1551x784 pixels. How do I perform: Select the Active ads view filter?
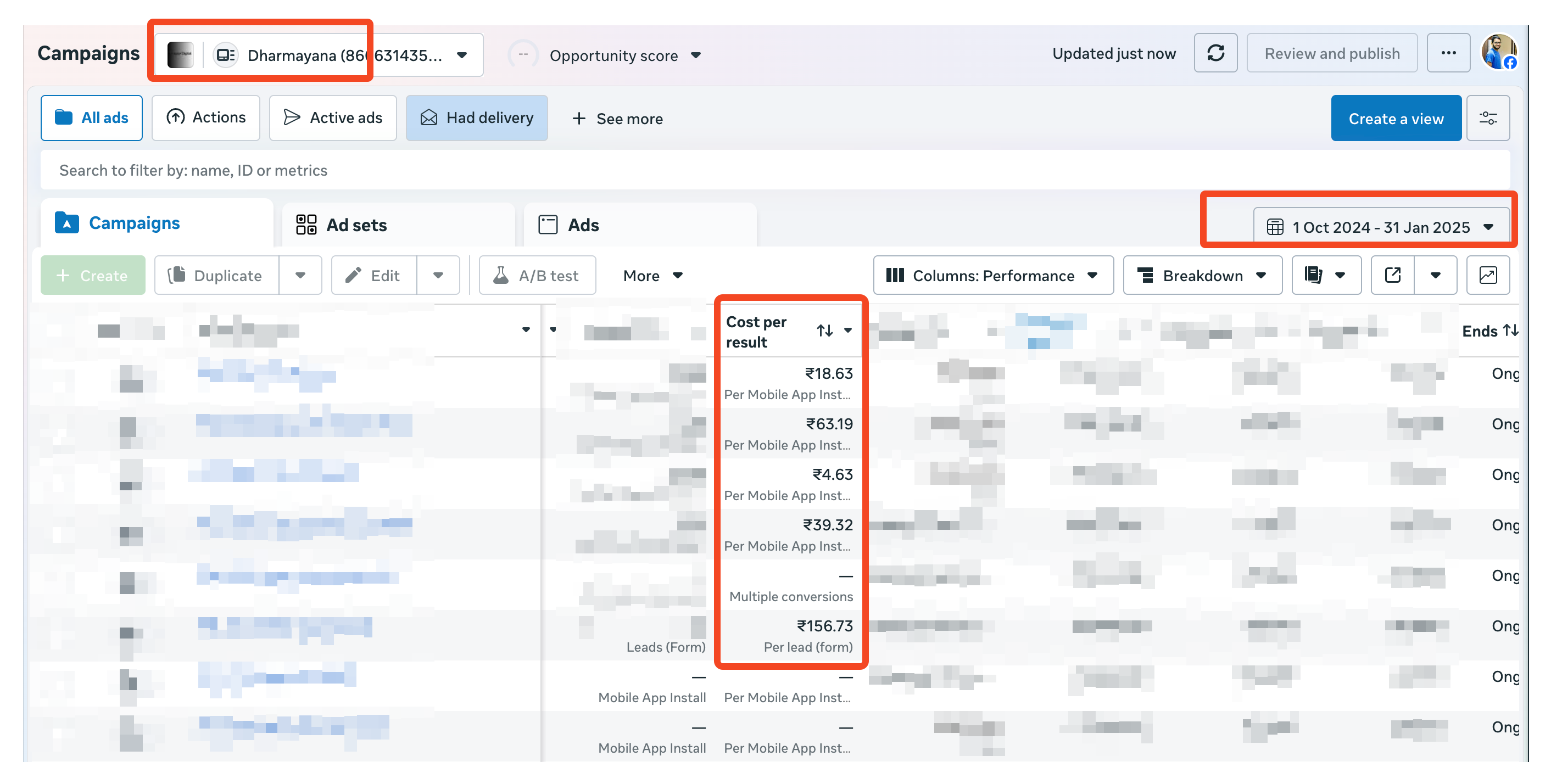click(x=333, y=118)
